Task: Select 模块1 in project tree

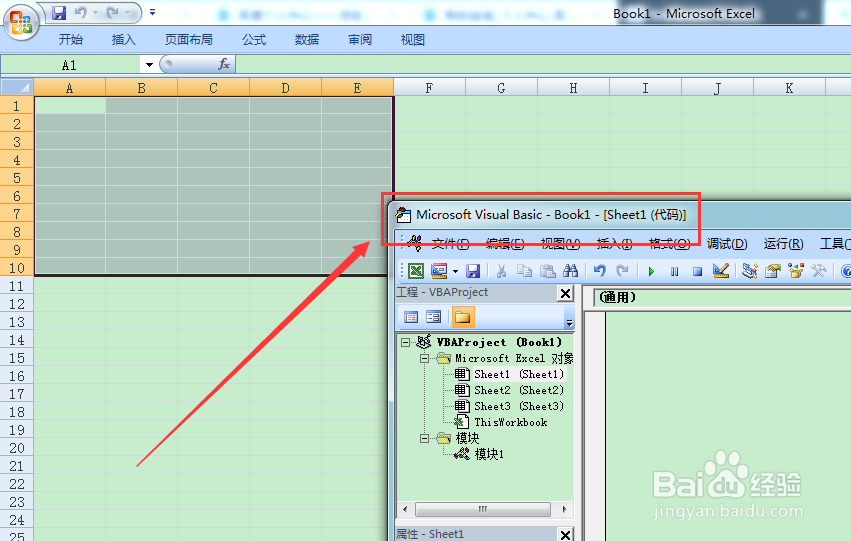Action: [x=489, y=454]
